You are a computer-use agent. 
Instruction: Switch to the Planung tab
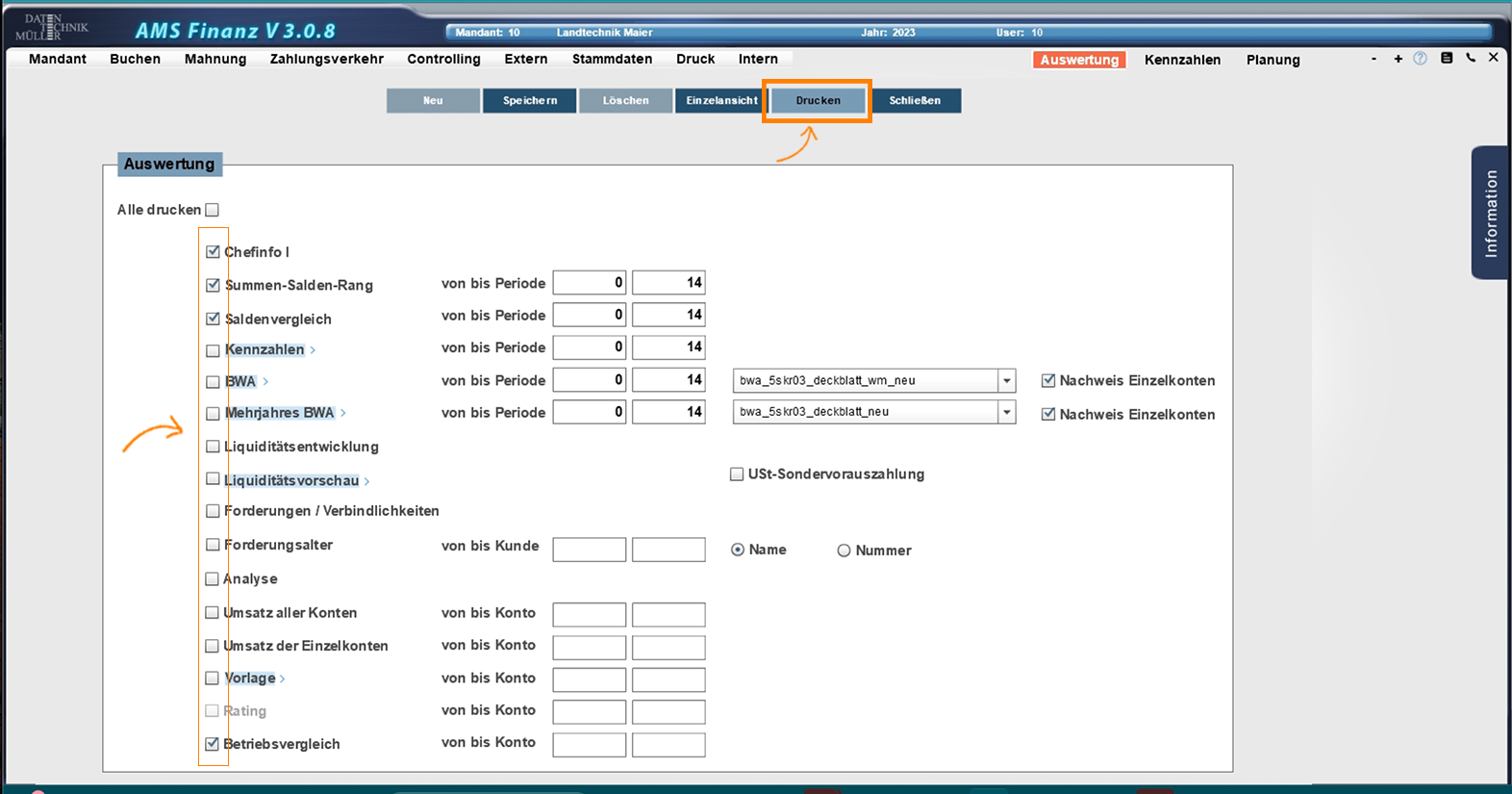(1273, 60)
